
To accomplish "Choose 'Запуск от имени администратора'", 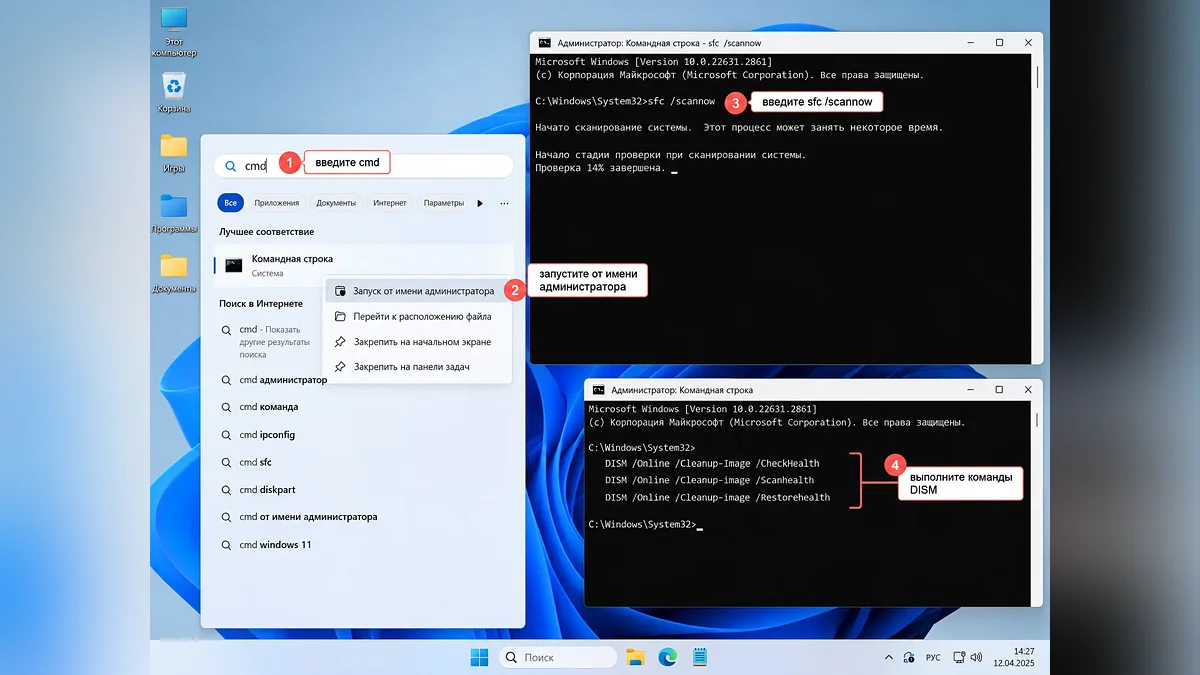I will [417, 291].
